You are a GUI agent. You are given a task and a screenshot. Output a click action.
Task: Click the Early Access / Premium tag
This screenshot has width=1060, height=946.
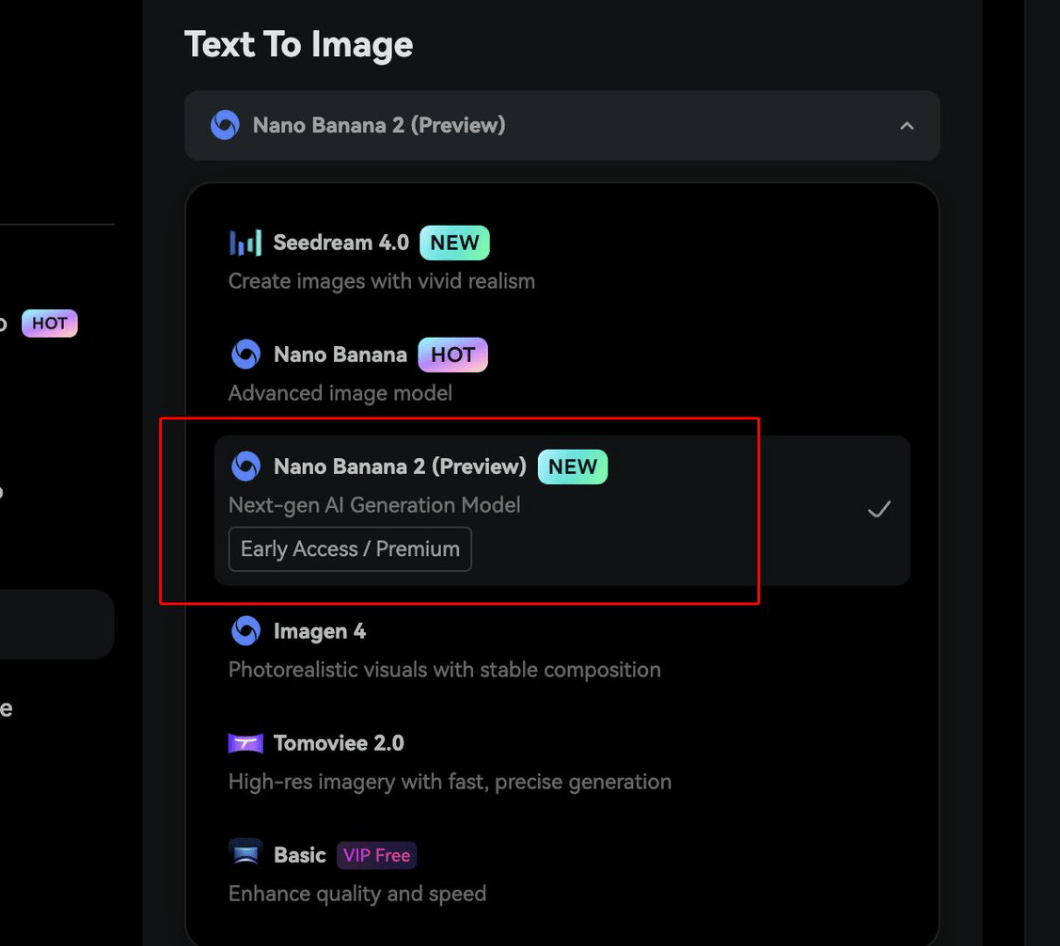pyautogui.click(x=350, y=549)
